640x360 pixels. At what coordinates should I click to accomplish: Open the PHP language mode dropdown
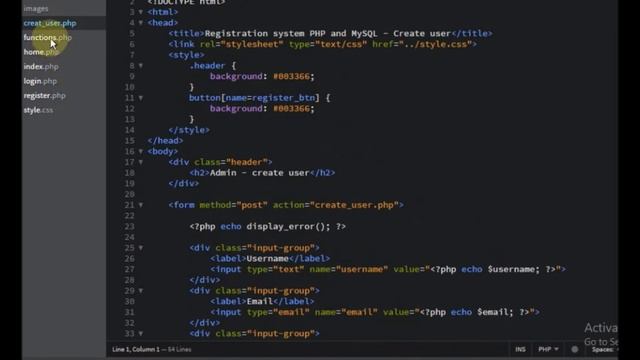tap(548, 349)
